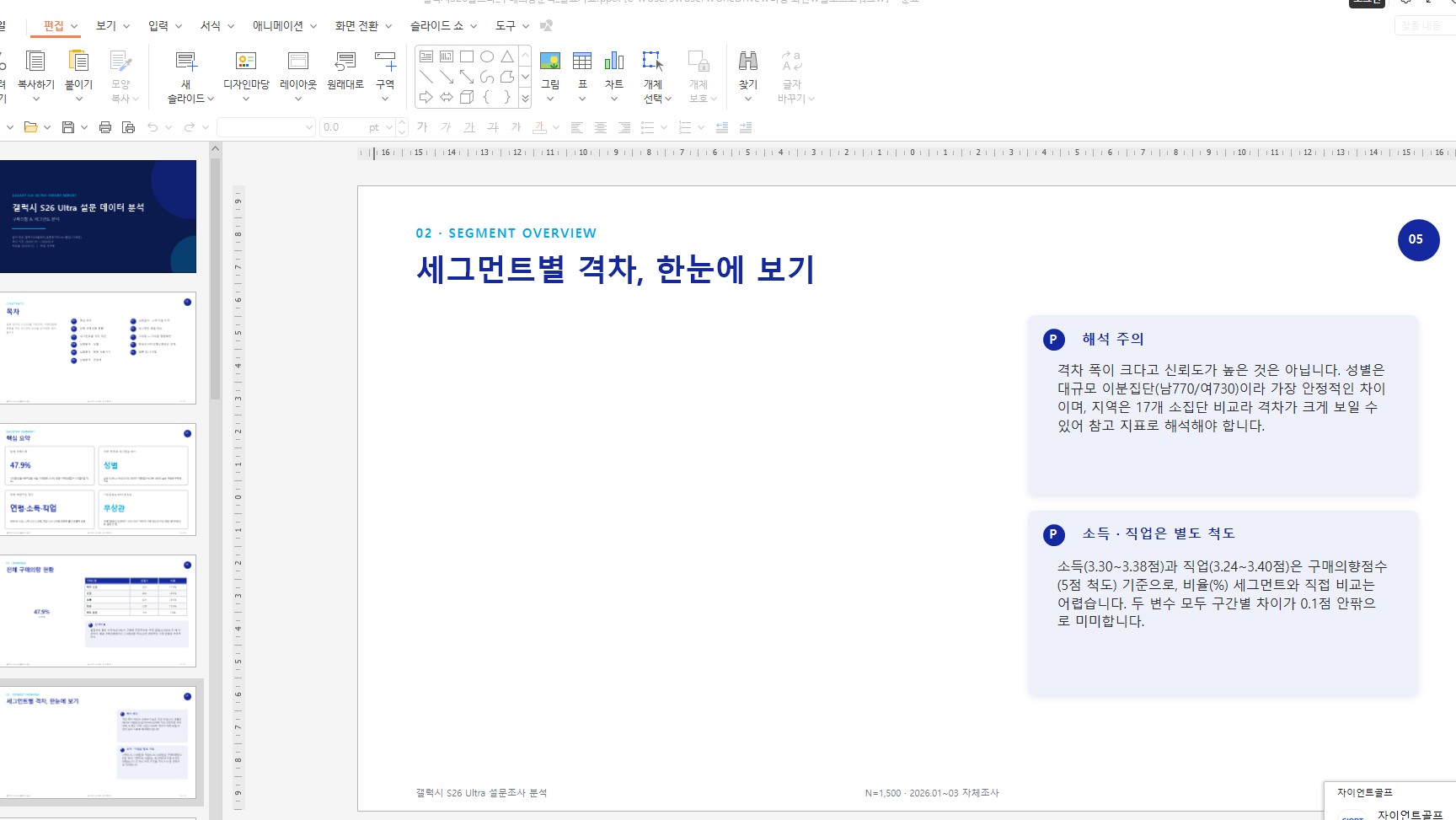Screen dimensions: 1456x820
Task: Open the 슬라이드 쇼 menu
Action: (436, 26)
